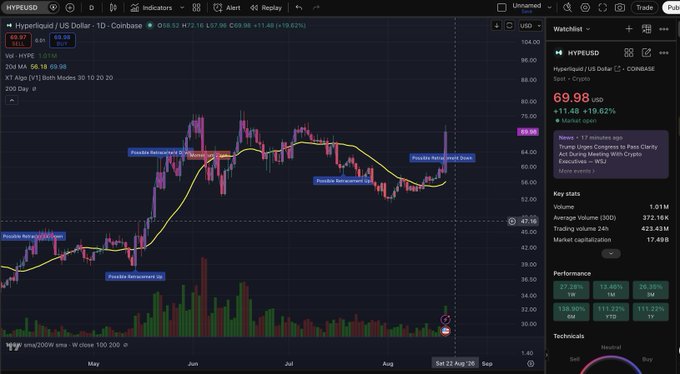The image size is (680, 374).
Task: Open the layout setup square icon
Action: [501, 7]
